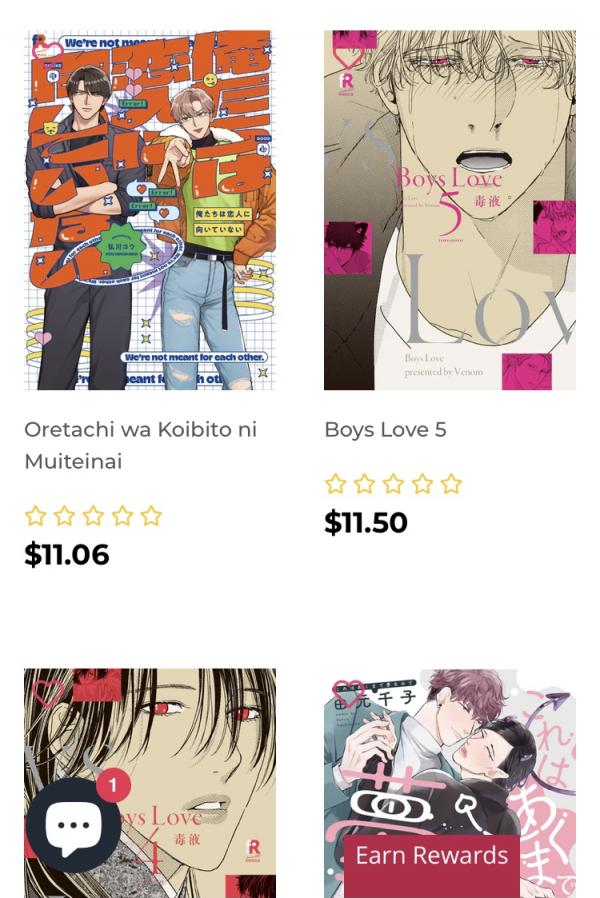Click the third rating star under Boys Love 5

393,484
